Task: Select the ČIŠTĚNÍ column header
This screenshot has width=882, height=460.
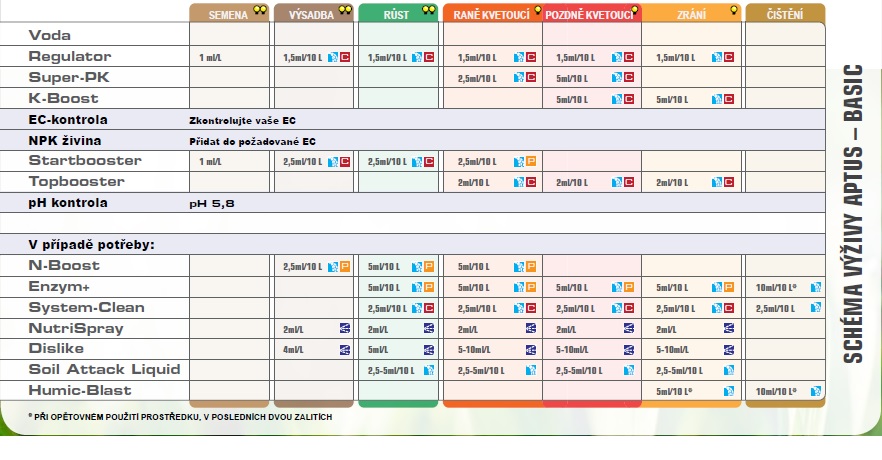Action: point(785,13)
